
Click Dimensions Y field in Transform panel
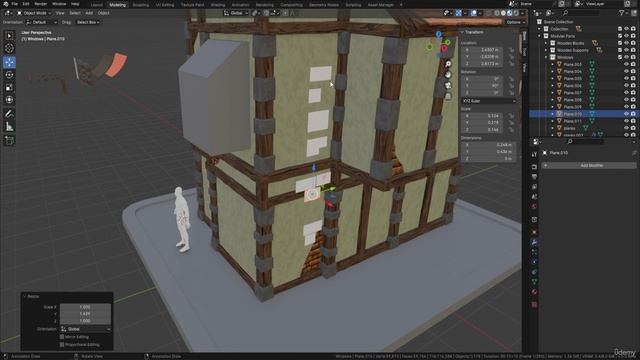[x=489, y=151]
